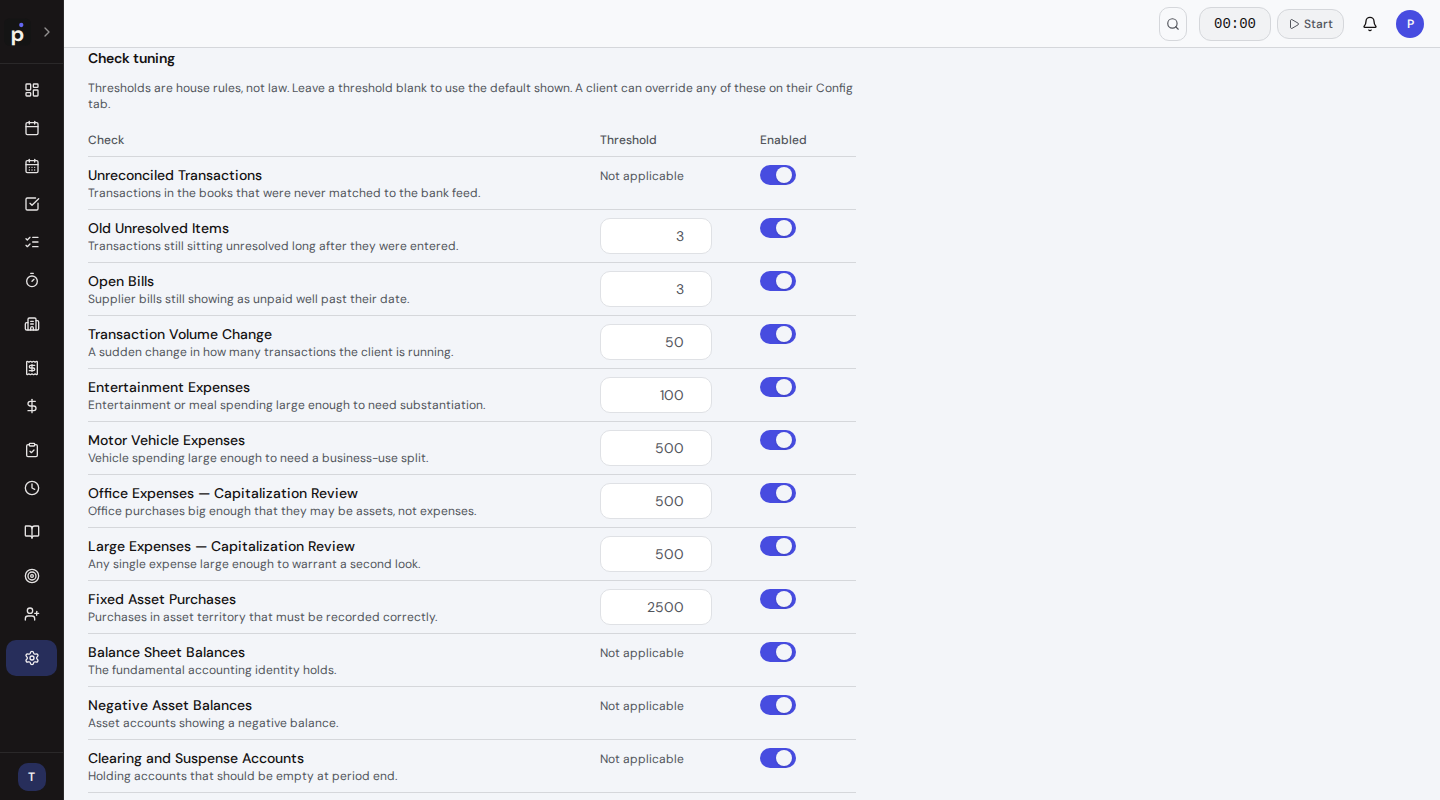
Task: Open the clipboard with checkmark icon
Action: [x=32, y=450]
